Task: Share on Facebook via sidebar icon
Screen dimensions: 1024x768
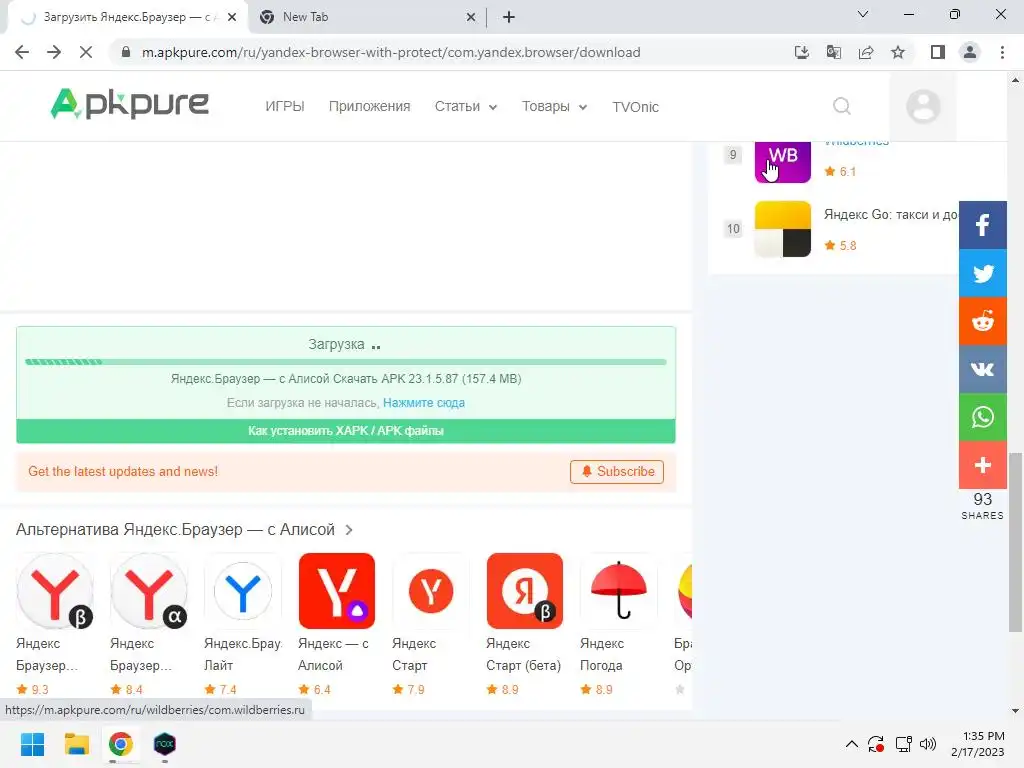Action: [982, 225]
